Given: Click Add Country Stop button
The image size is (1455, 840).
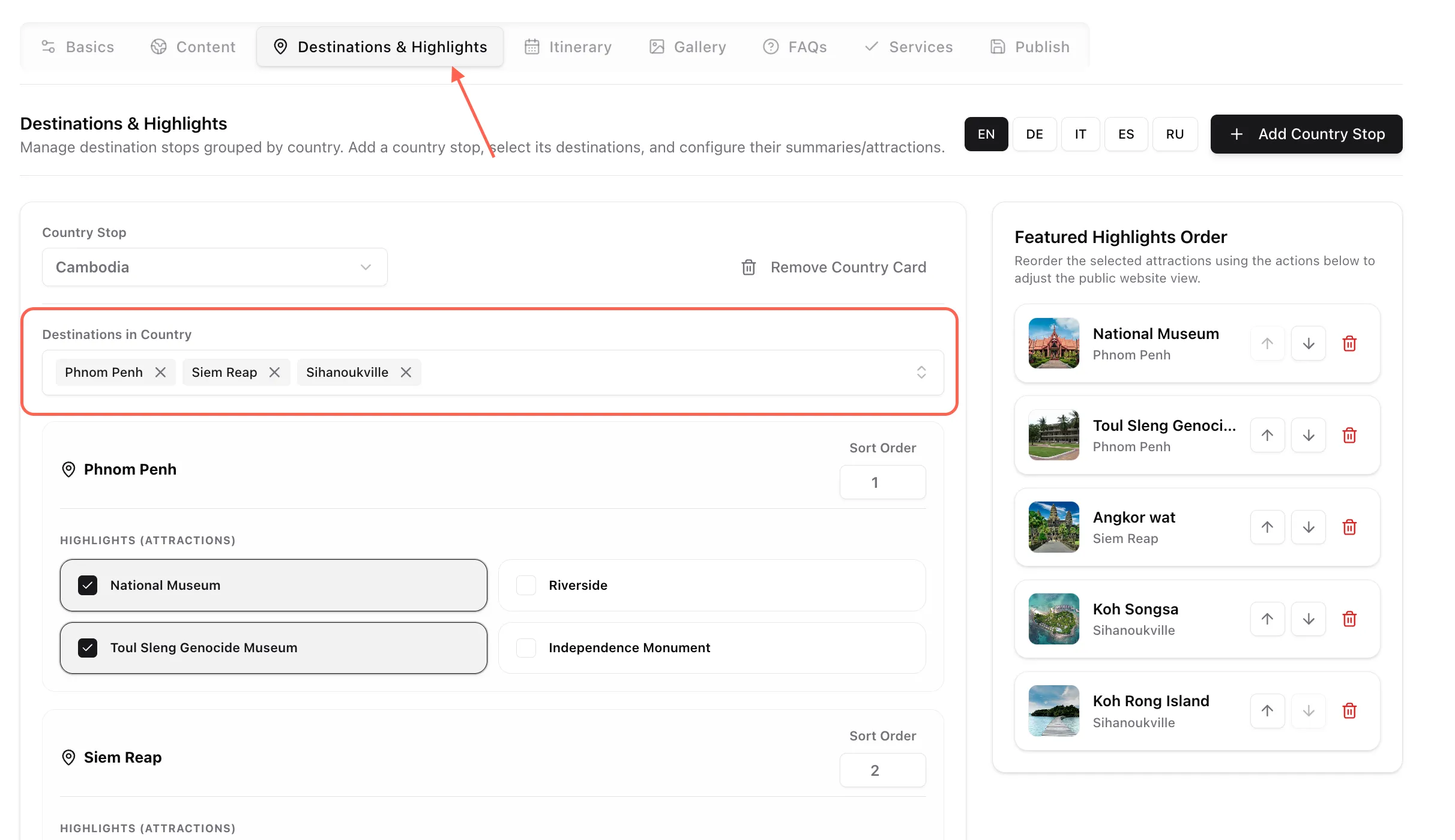Looking at the screenshot, I should coord(1306,134).
